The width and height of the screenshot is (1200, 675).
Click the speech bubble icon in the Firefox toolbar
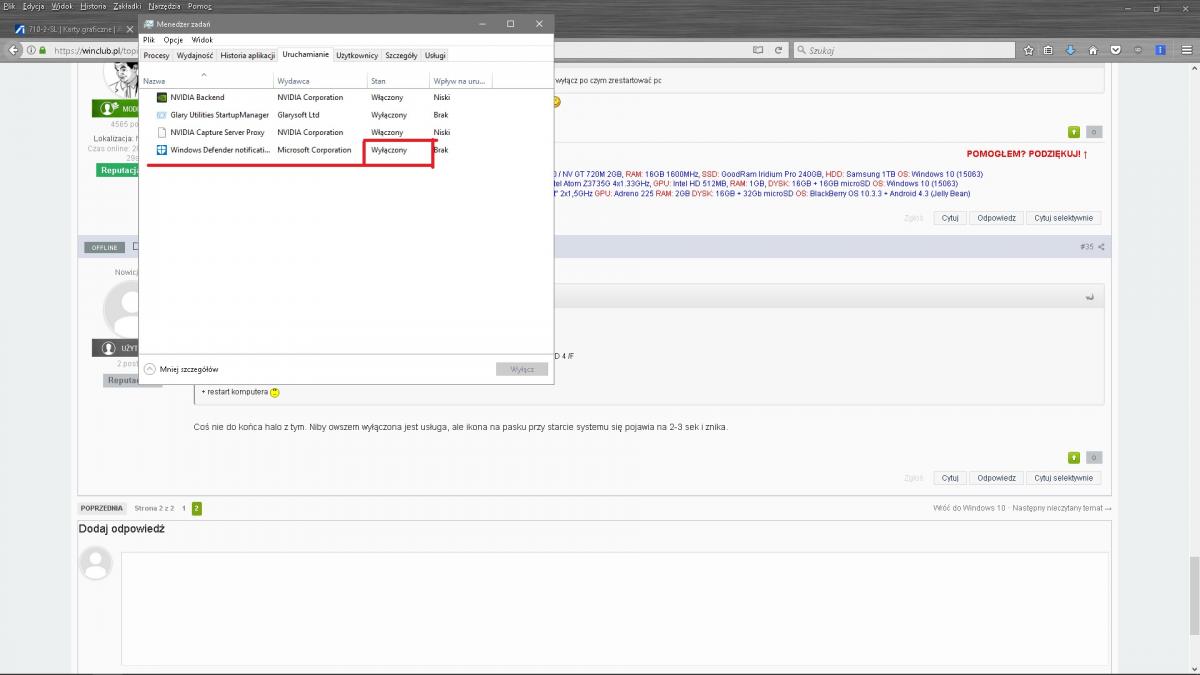[1138, 50]
